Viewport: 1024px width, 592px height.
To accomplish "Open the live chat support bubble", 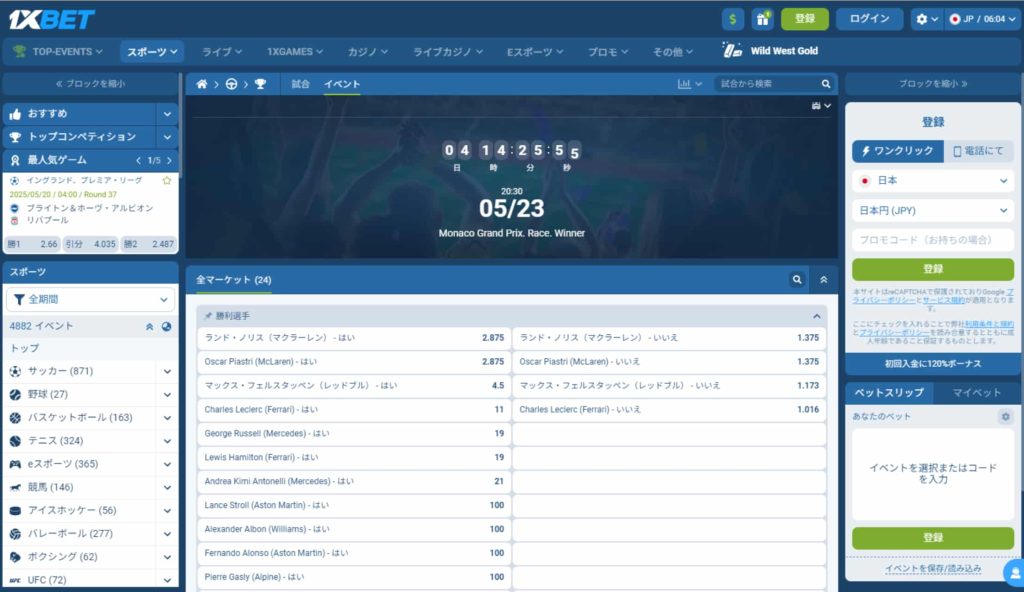I will click(x=1014, y=572).
